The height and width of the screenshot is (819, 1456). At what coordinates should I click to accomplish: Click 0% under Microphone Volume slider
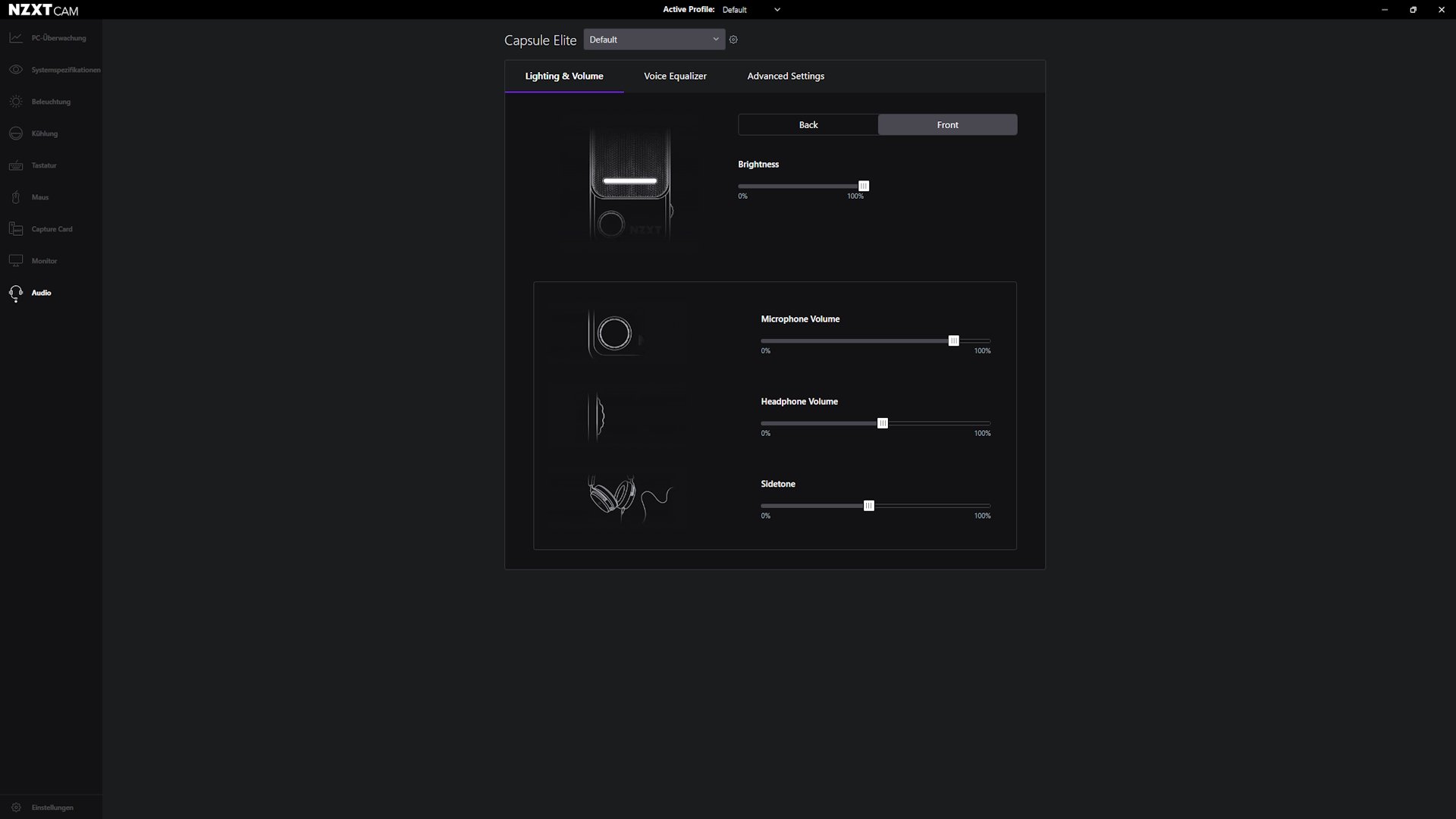point(766,351)
